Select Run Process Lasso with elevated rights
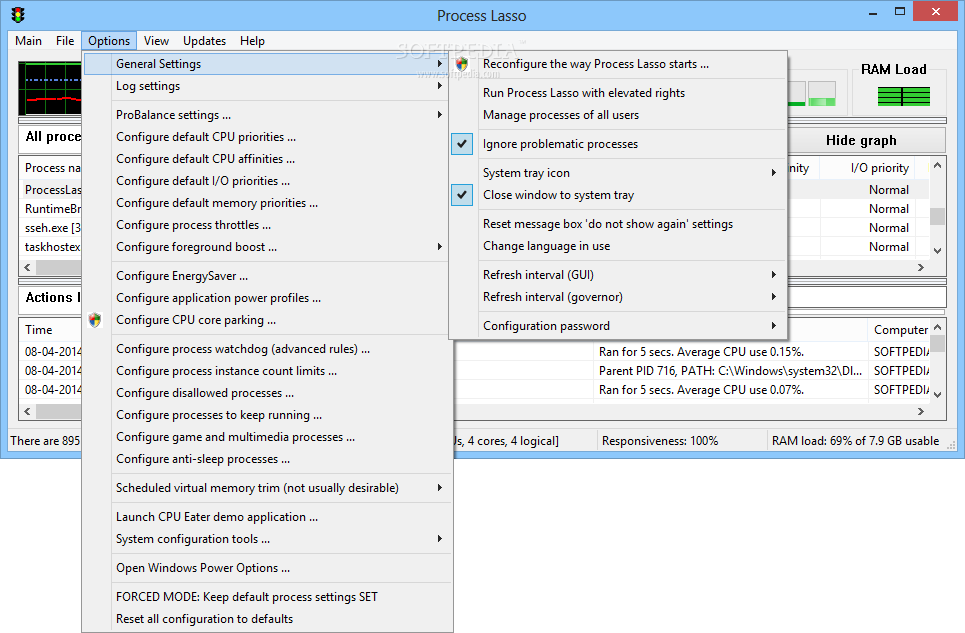The width and height of the screenshot is (965, 633). [x=618, y=93]
